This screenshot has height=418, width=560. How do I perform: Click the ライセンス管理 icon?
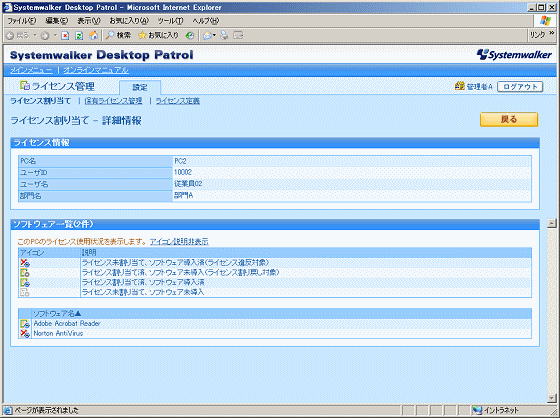(25, 86)
